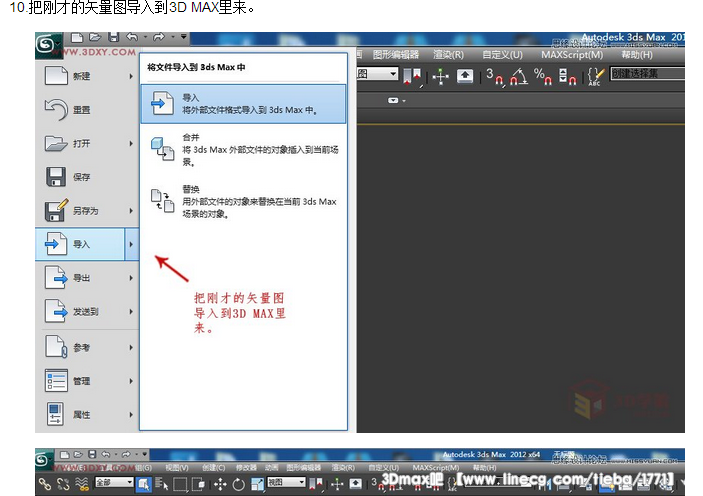Toggle Select and Manipulate in upper toolbar
This screenshot has height=496, width=703.
[x=440, y=76]
